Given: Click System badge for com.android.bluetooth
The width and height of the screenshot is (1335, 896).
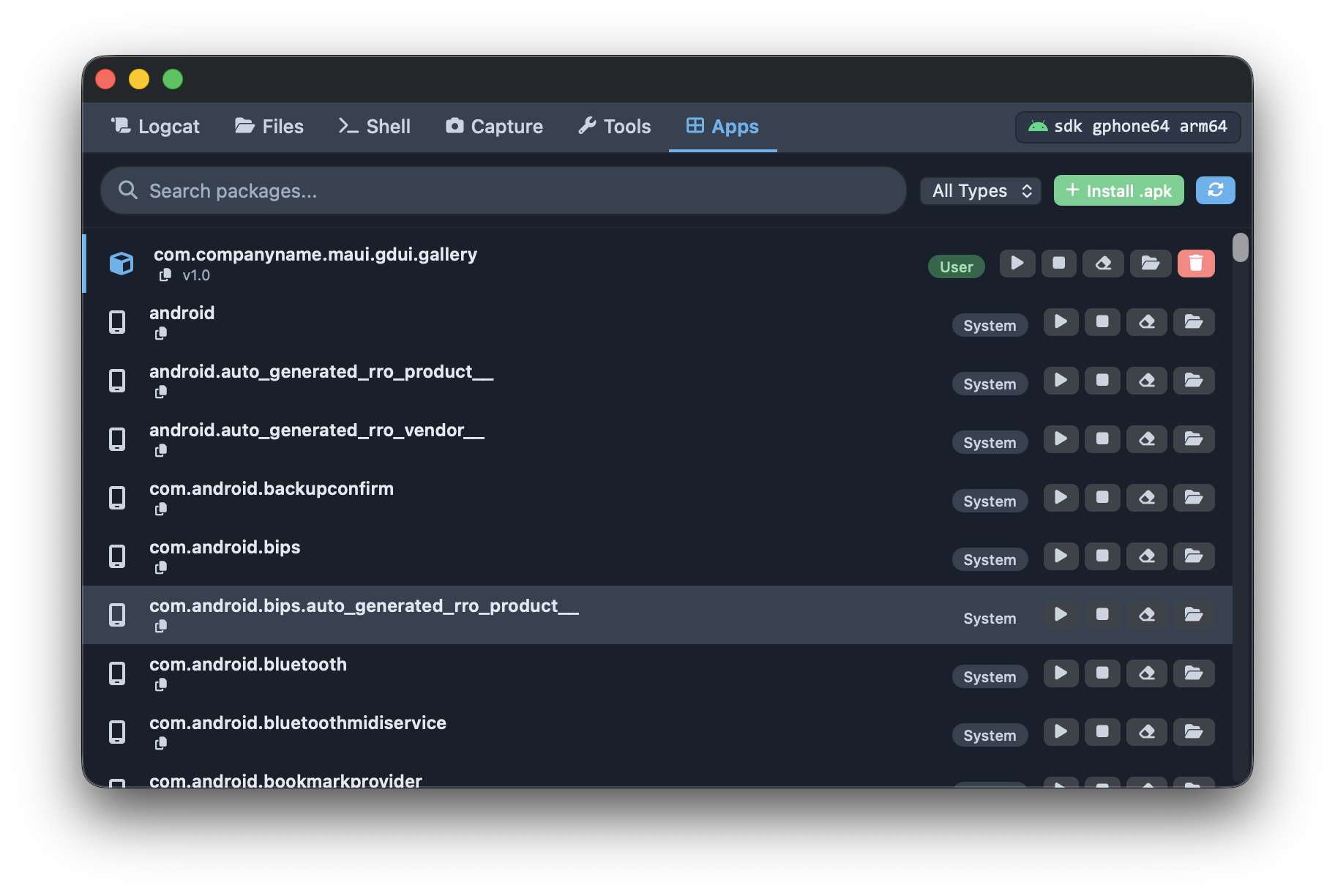Looking at the screenshot, I should (x=990, y=676).
